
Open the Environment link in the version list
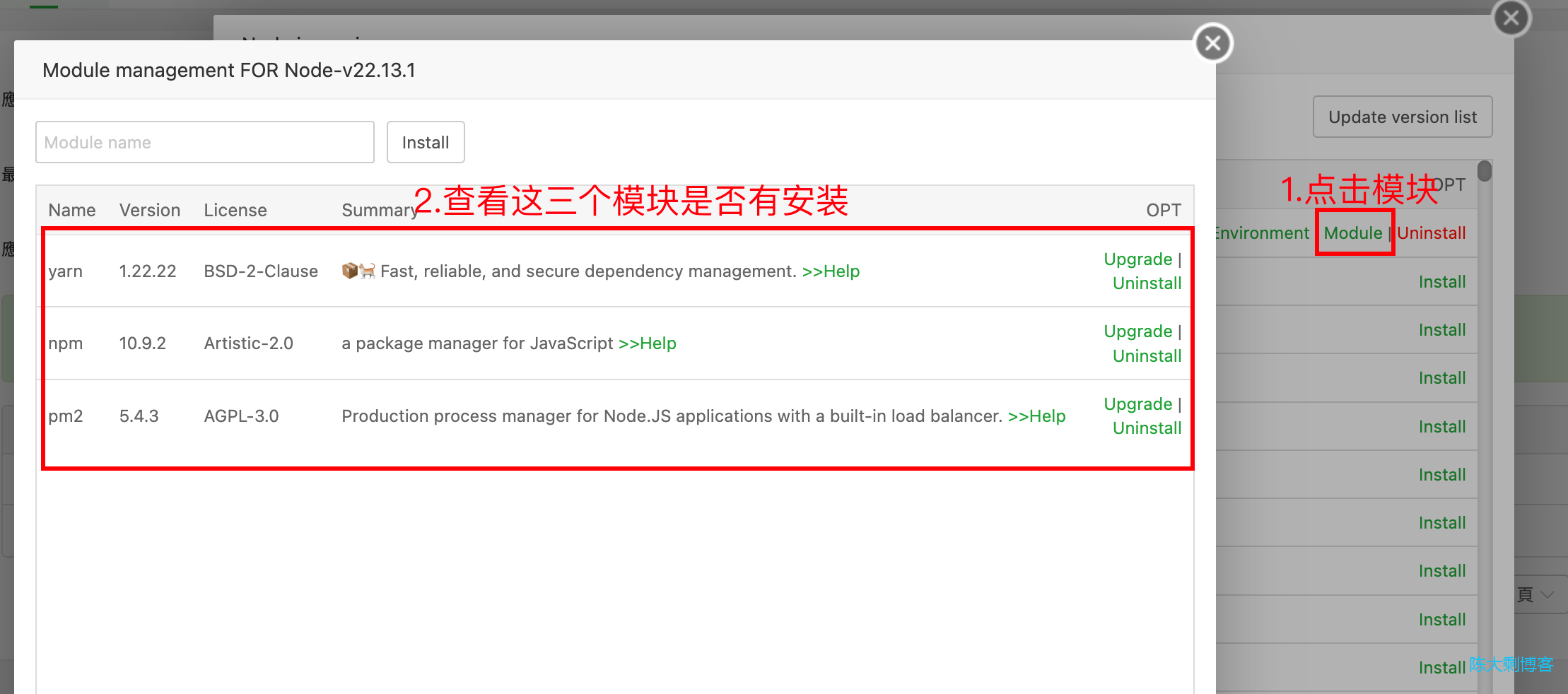(x=1263, y=233)
